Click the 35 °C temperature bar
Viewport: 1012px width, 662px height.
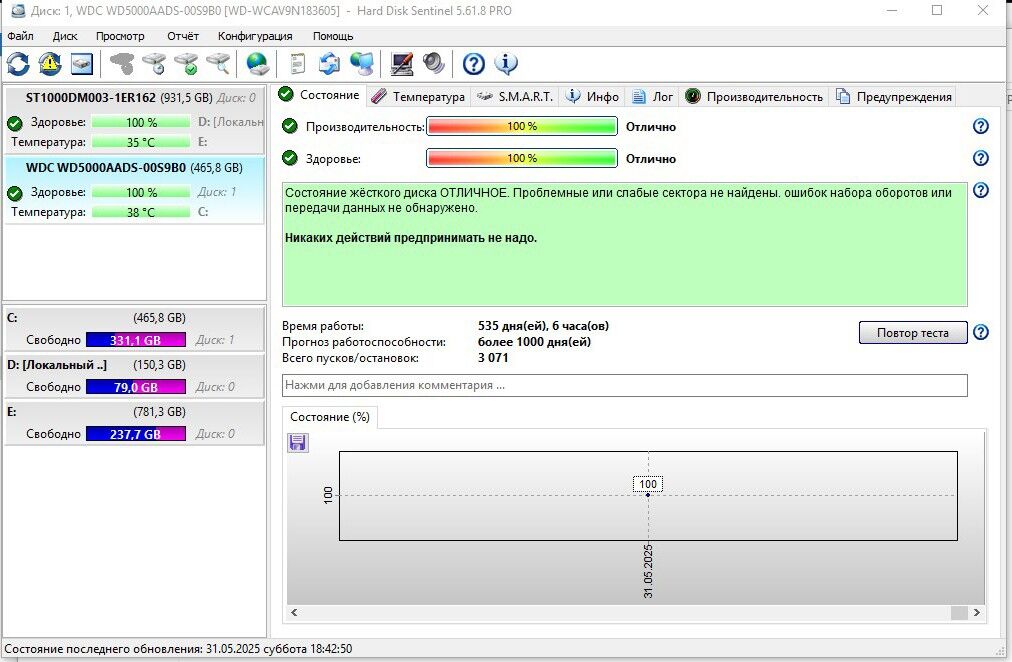(141, 142)
